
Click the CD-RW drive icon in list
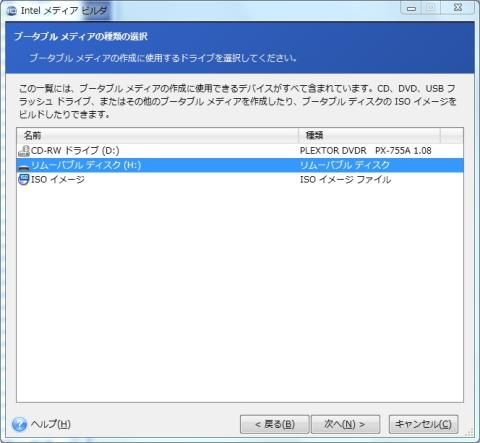tap(24, 151)
